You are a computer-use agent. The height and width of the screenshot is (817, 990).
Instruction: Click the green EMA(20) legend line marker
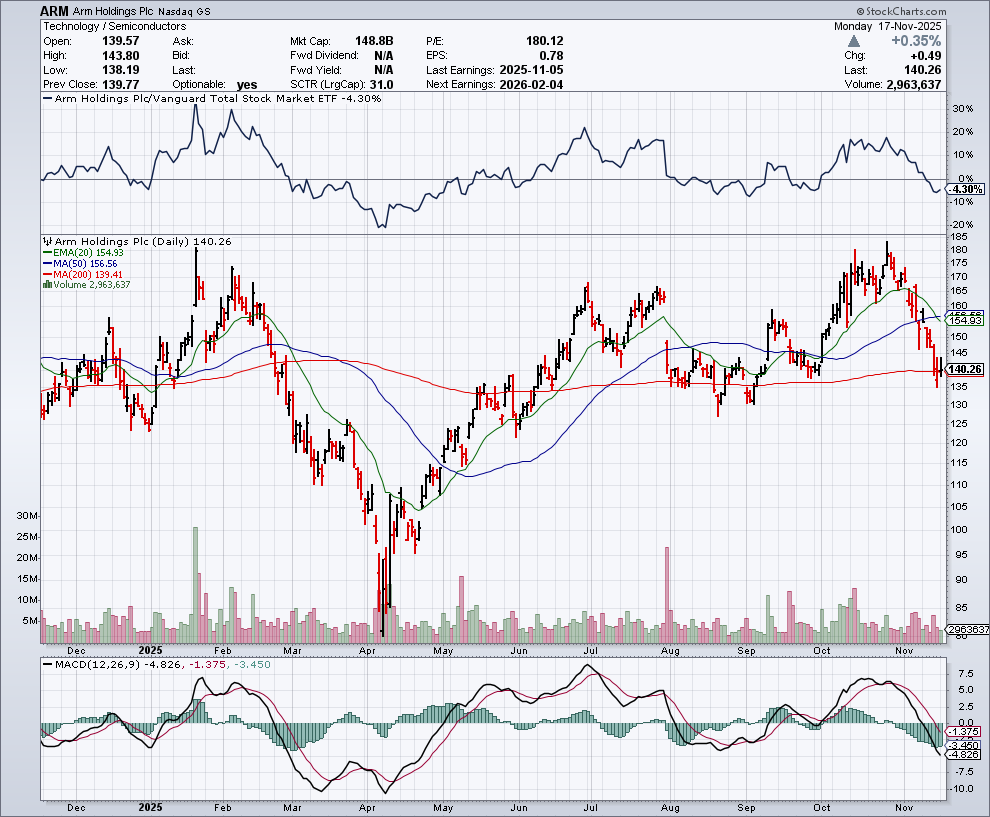tap(46, 252)
